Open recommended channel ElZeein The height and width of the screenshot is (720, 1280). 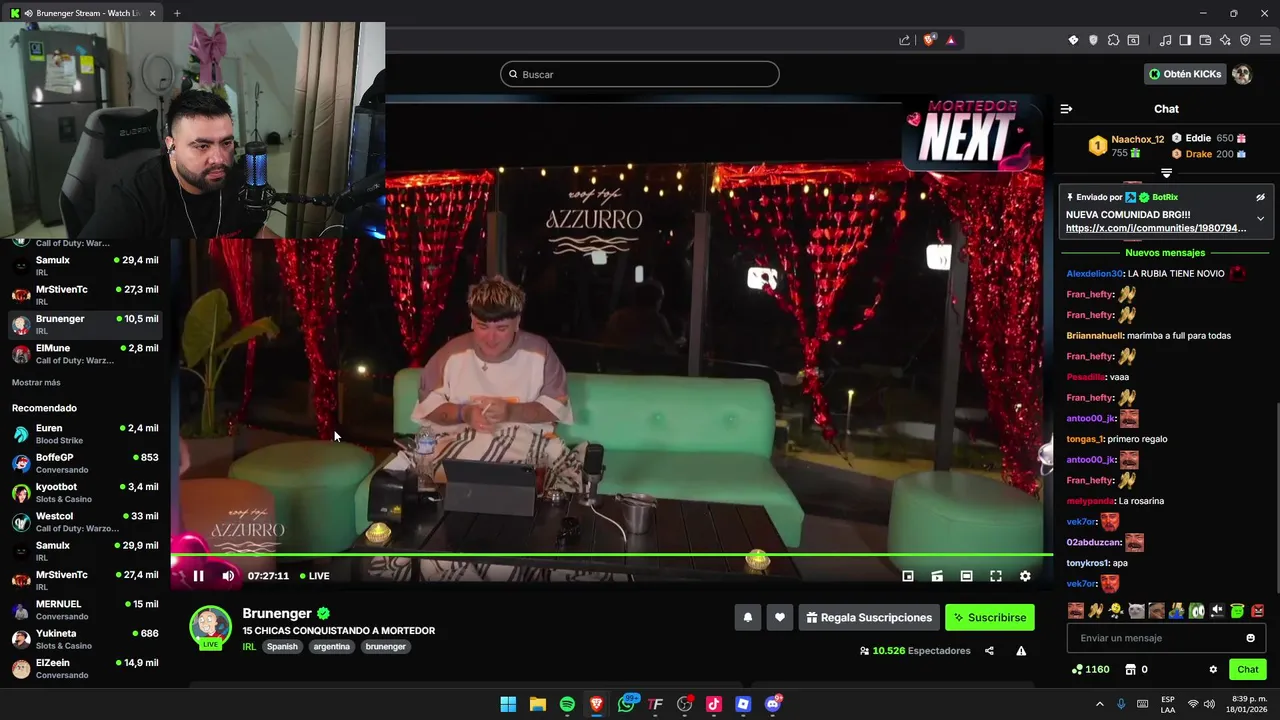pyautogui.click(x=85, y=668)
